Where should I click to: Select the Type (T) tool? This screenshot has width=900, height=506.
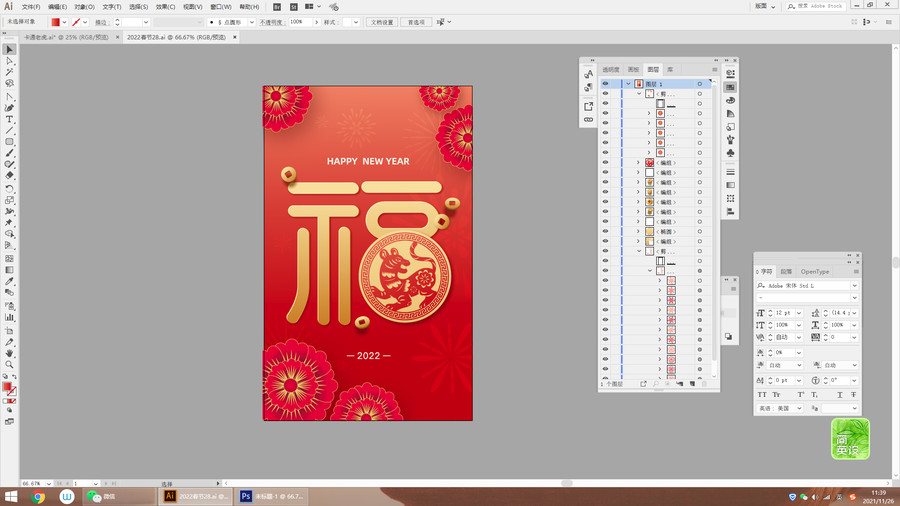pyautogui.click(x=9, y=119)
